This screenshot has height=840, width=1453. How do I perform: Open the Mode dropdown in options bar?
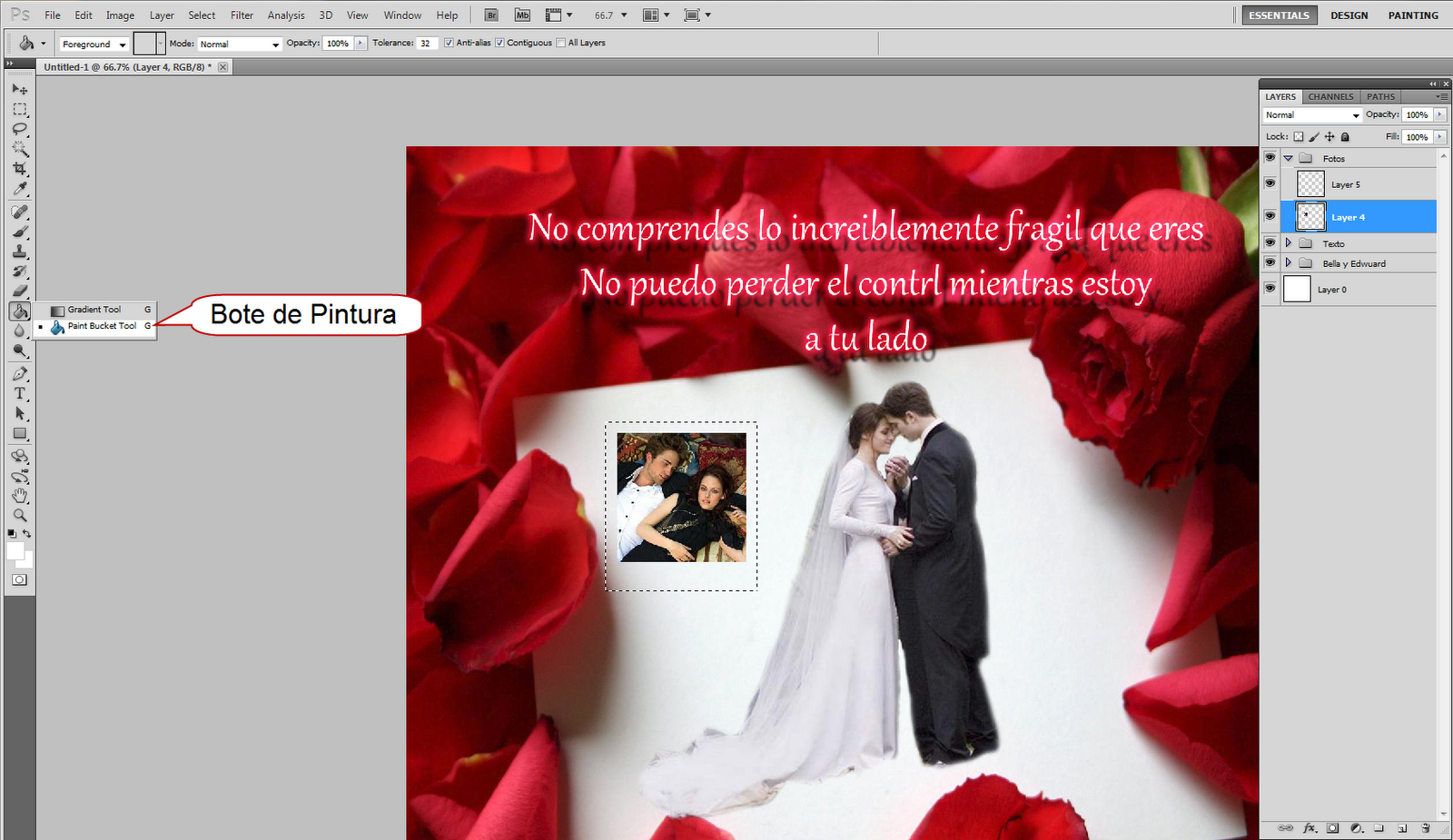[x=240, y=44]
